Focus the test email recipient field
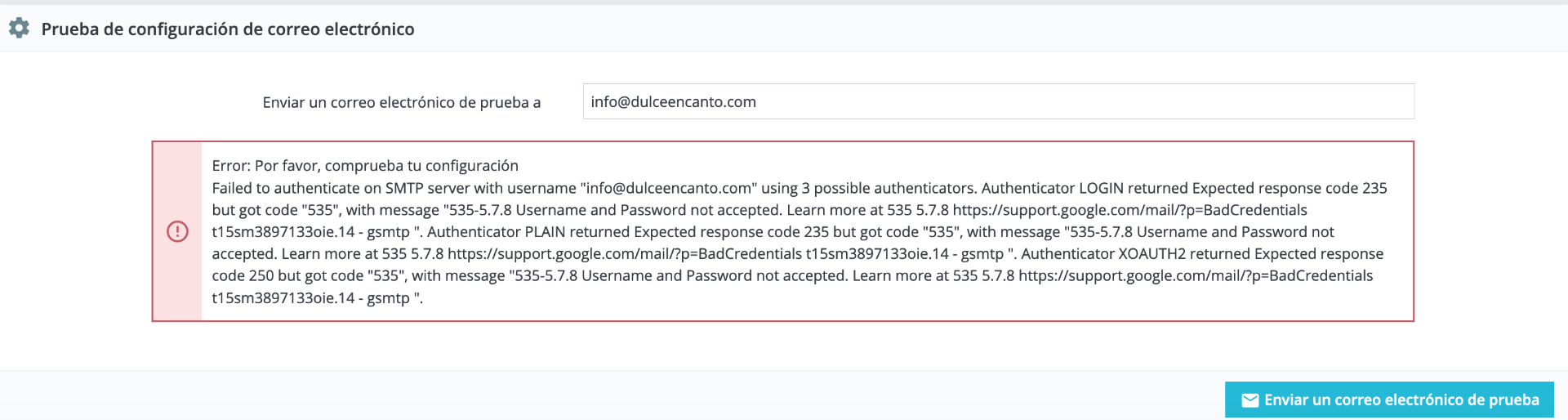The width and height of the screenshot is (1568, 420). click(x=998, y=101)
